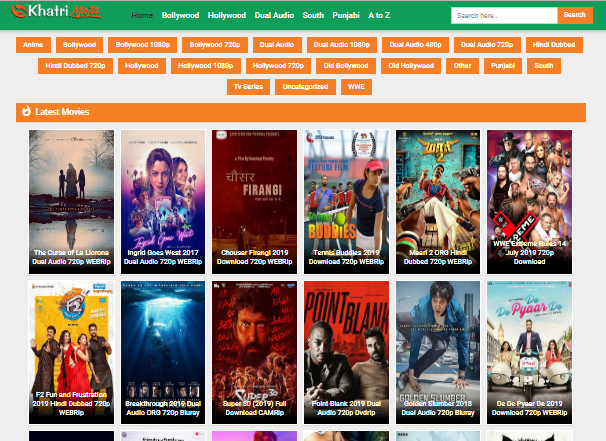Open Maari 2 ORG Hindi Dubbed poster
The image size is (606, 441).
(438, 202)
